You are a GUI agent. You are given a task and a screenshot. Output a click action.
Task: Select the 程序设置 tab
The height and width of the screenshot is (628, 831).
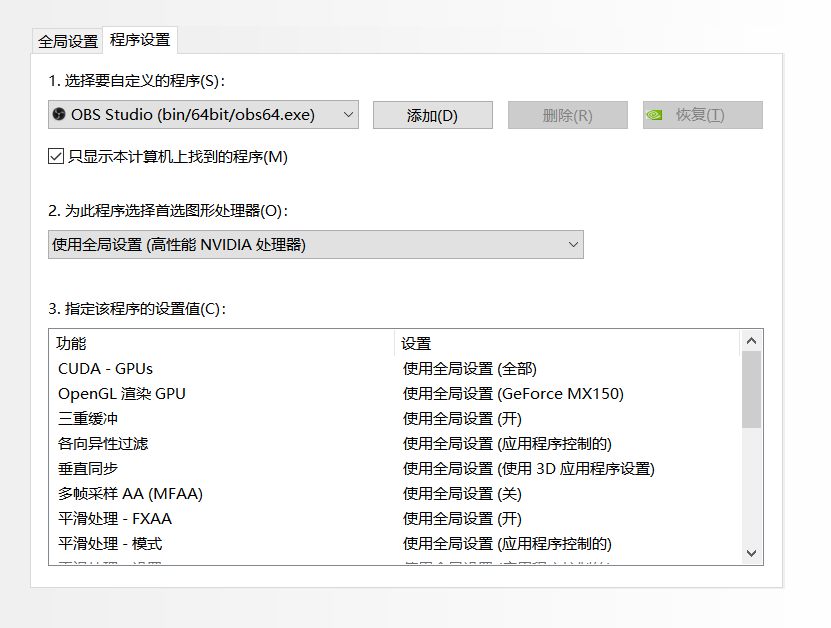point(140,40)
